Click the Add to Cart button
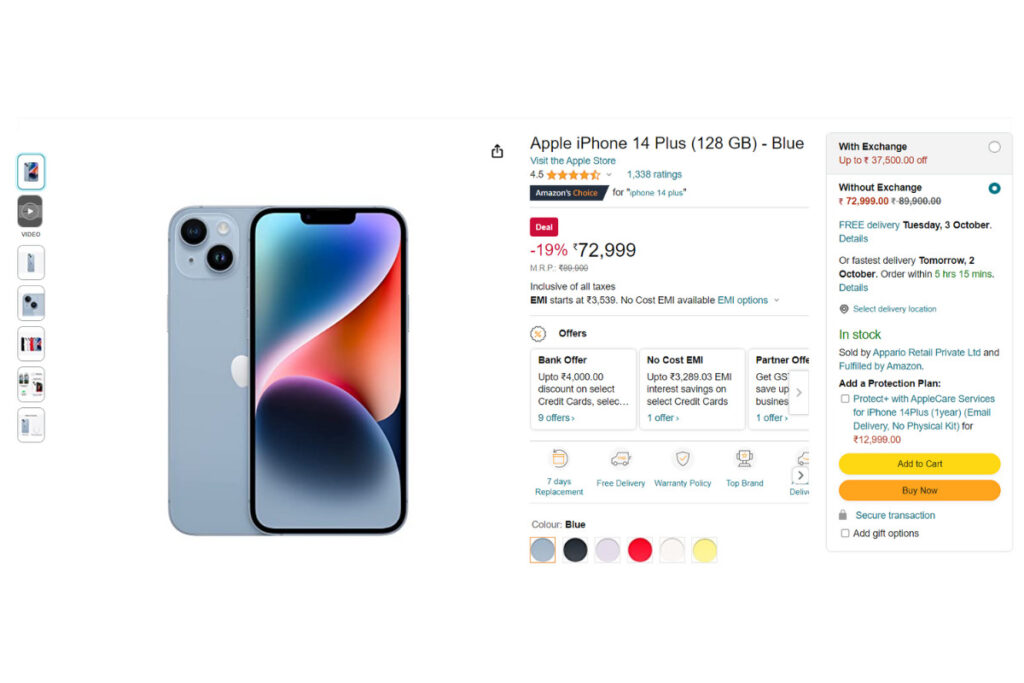This screenshot has height=683, width=1024. [x=920, y=464]
